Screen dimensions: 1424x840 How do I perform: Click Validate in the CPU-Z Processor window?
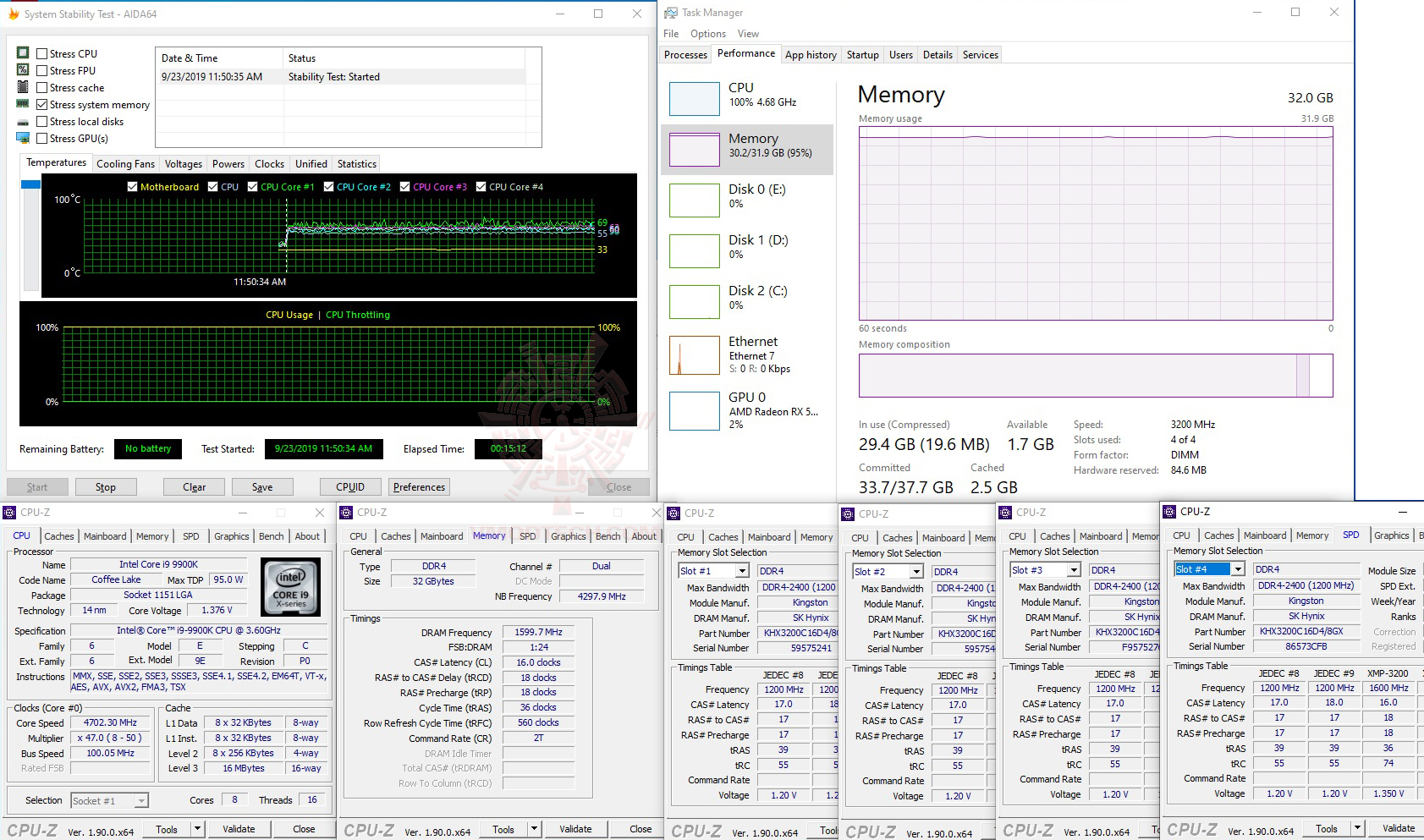(x=239, y=829)
